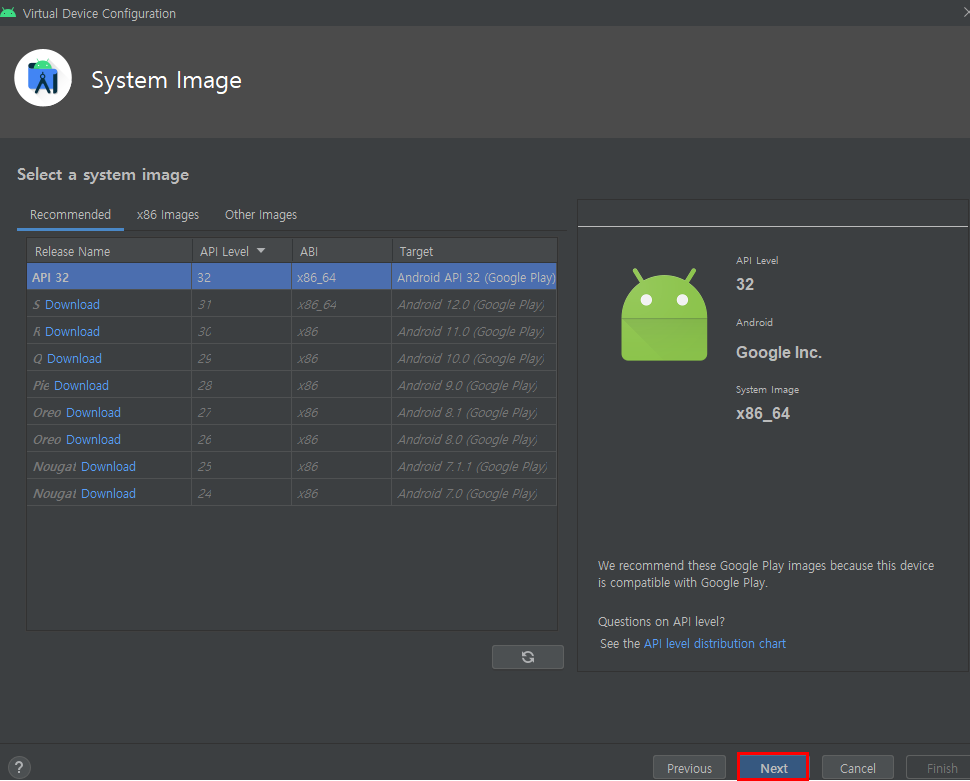This screenshot has height=781, width=970.
Task: Click the Android API 32 (Google Play) target cell
Action: (474, 277)
